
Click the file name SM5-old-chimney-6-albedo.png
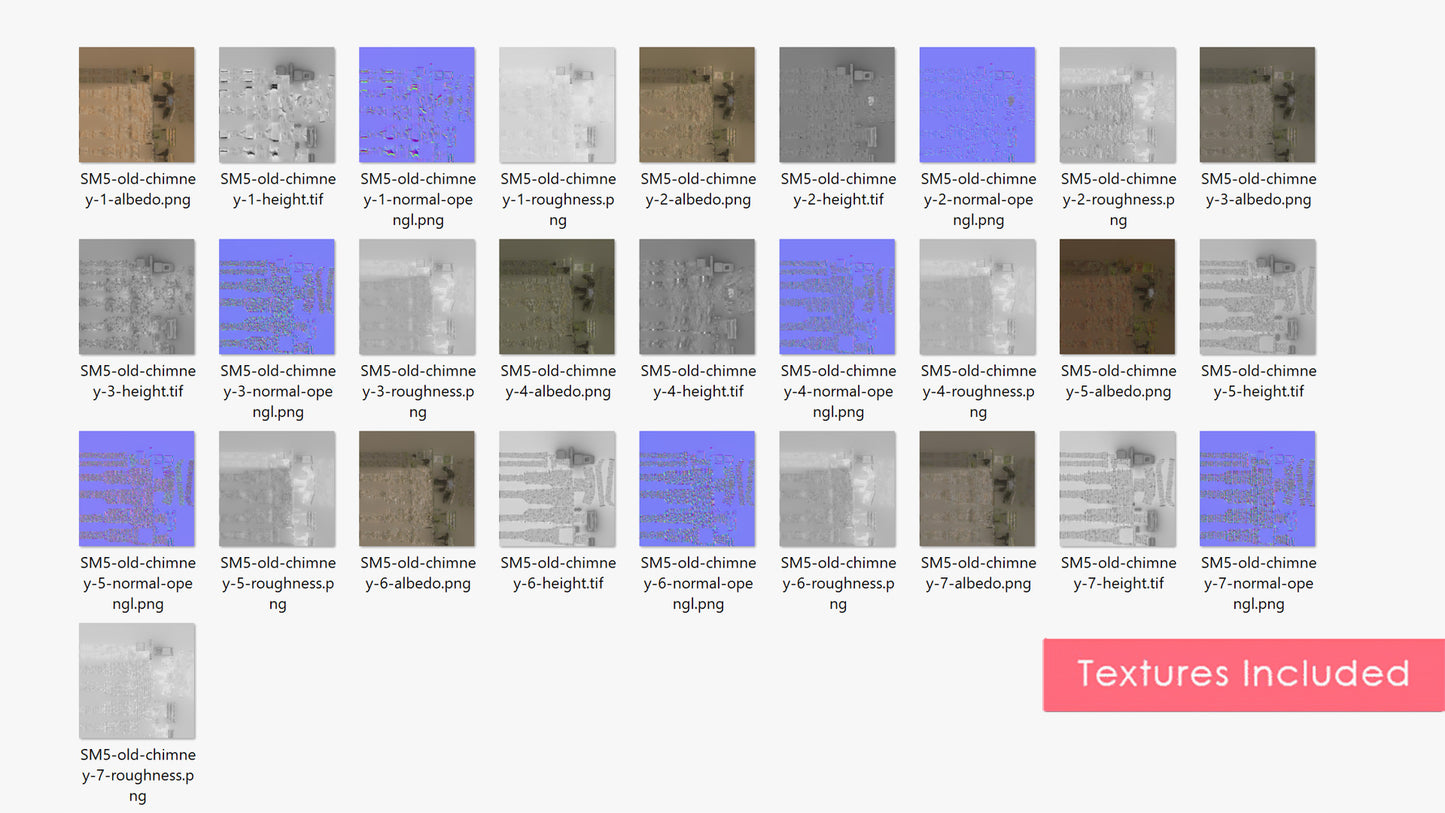coord(418,573)
